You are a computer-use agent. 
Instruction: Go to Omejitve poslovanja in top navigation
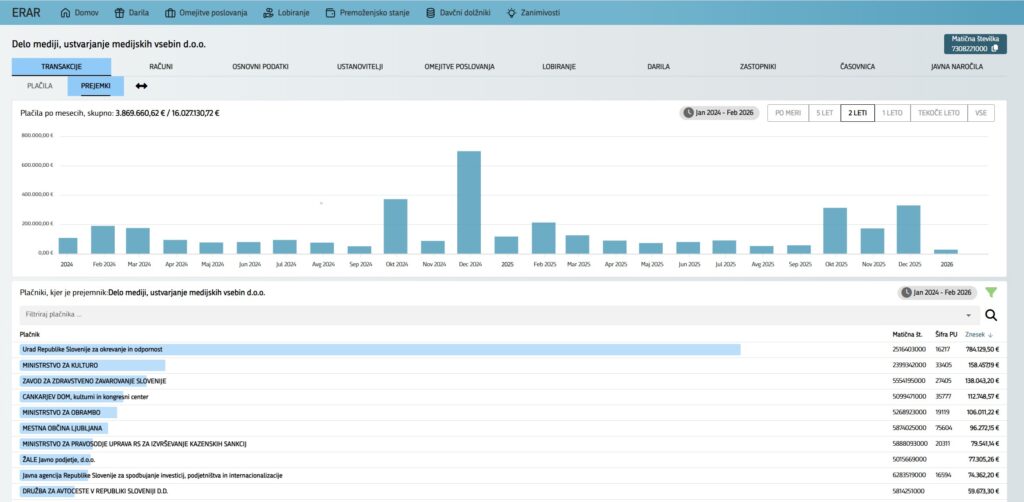[x=205, y=13]
